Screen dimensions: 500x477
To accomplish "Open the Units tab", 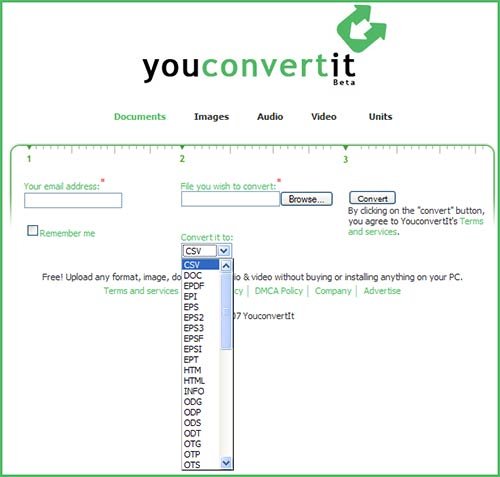I will (380, 117).
